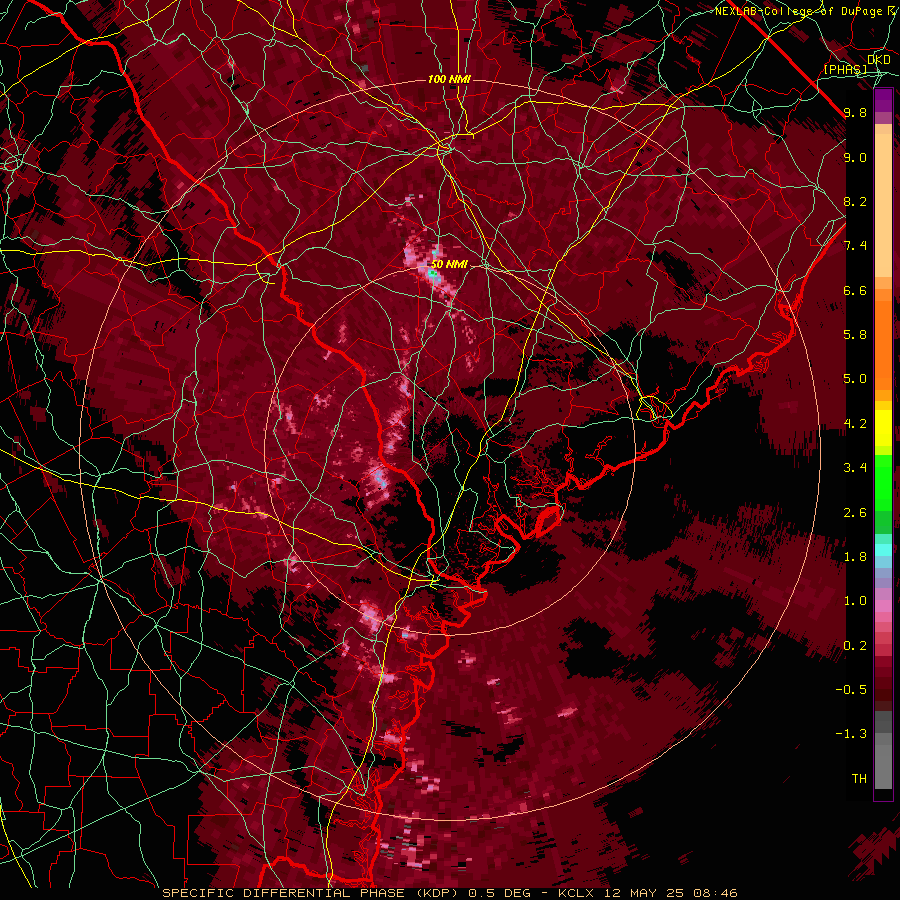Select the 7.4 legend value
Image resolution: width=900 pixels, height=900 pixels.
[855, 246]
